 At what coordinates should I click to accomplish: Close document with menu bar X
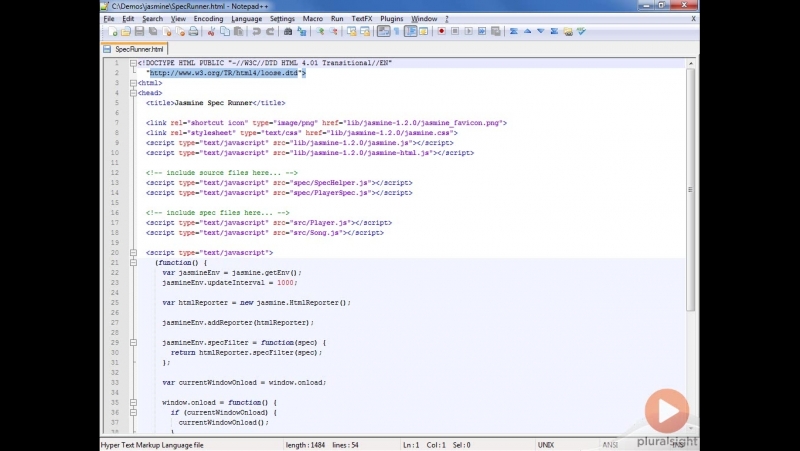pos(693,19)
